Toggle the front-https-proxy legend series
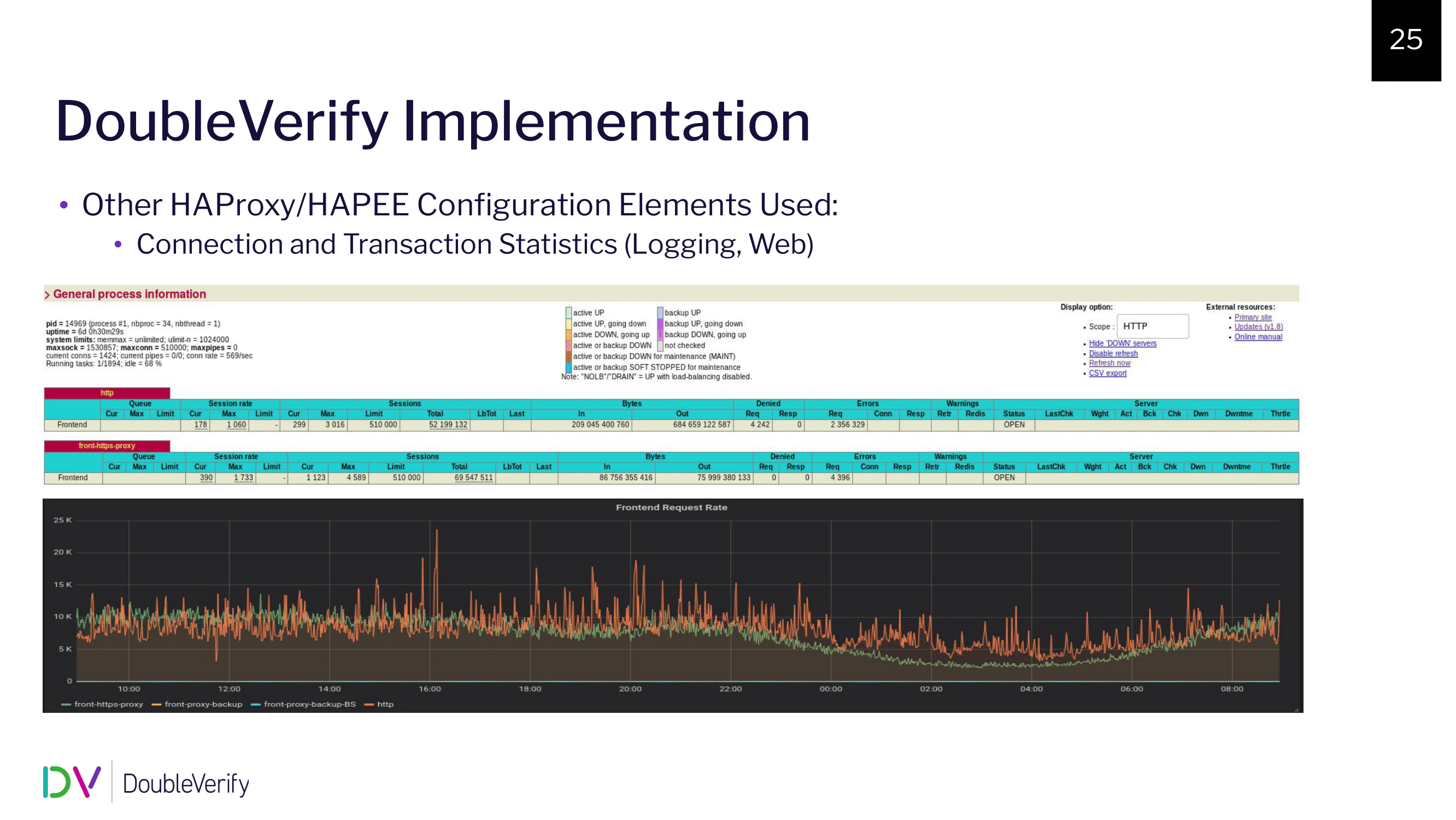 (102, 705)
